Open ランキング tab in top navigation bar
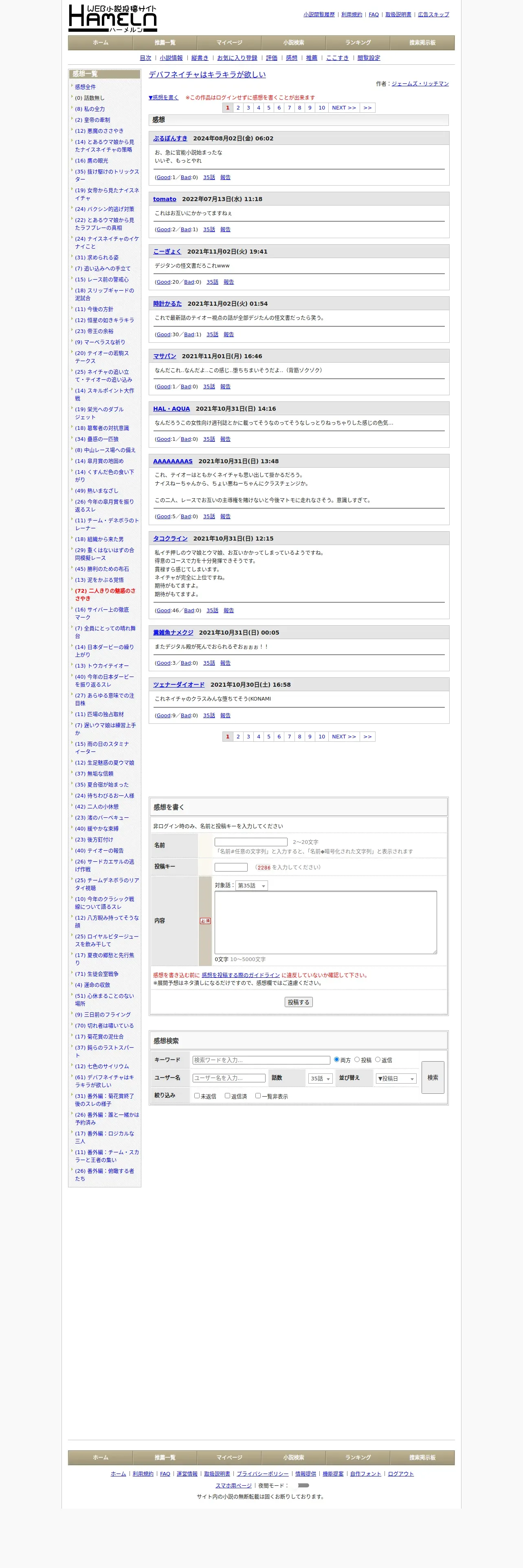Screen dimensions: 523x1568 point(358,43)
